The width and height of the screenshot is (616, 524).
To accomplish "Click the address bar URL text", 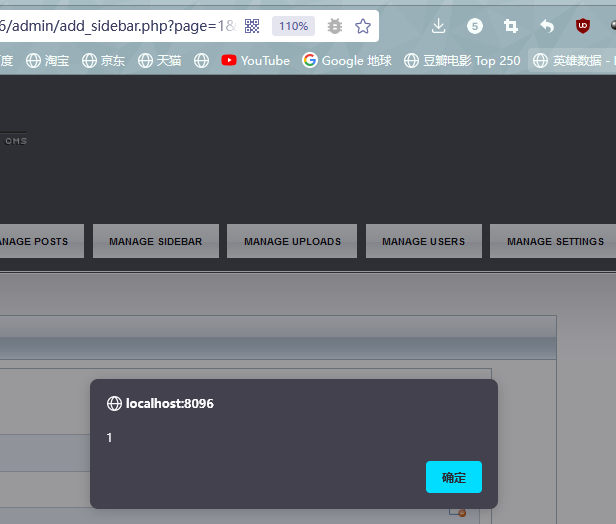I will 118,26.
